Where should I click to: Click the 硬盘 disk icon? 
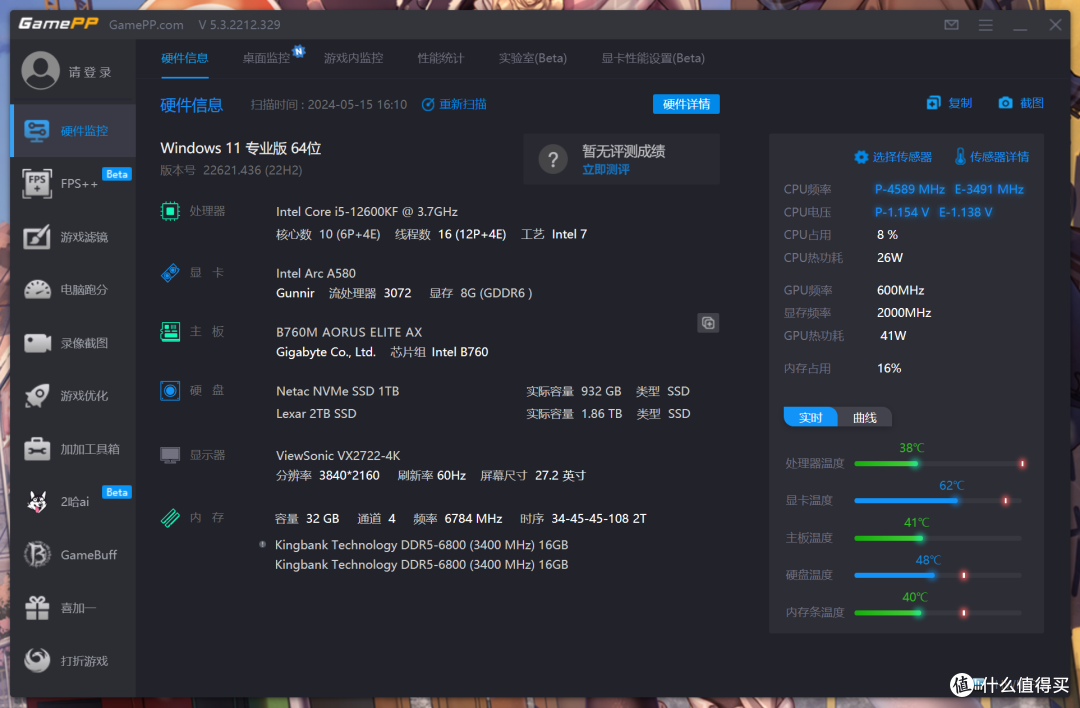[x=170, y=391]
